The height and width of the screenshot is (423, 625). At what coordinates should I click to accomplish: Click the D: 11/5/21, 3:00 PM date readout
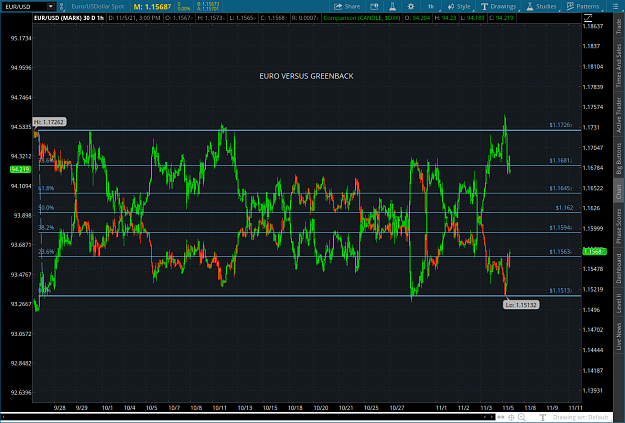(135, 18)
